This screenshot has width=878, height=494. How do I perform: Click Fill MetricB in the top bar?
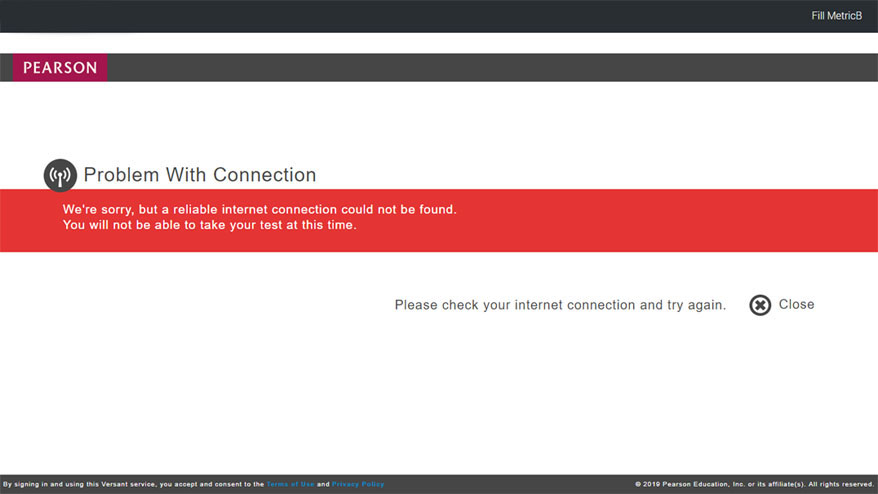[836, 16]
